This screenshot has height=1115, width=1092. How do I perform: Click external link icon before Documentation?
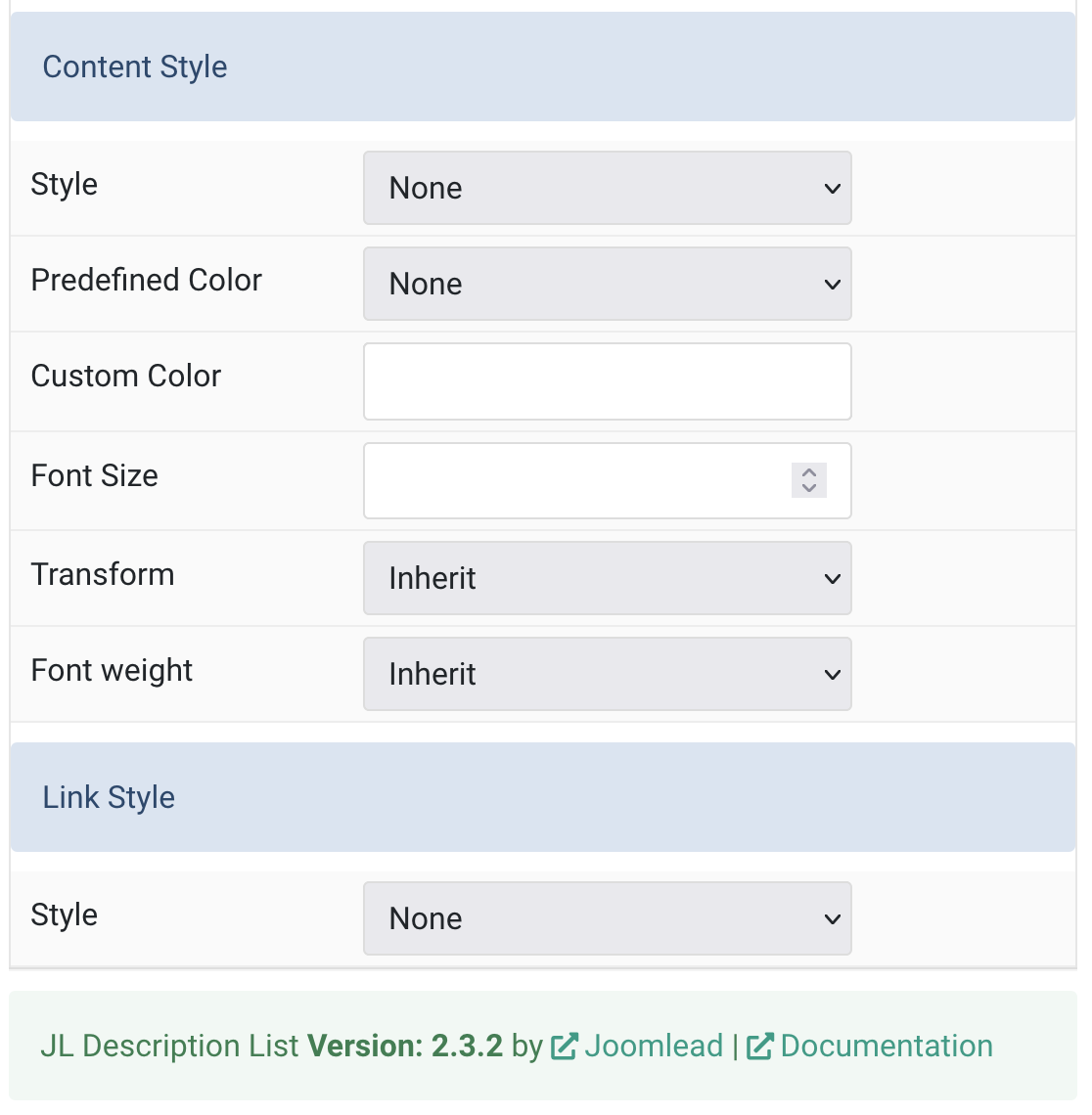(760, 1047)
